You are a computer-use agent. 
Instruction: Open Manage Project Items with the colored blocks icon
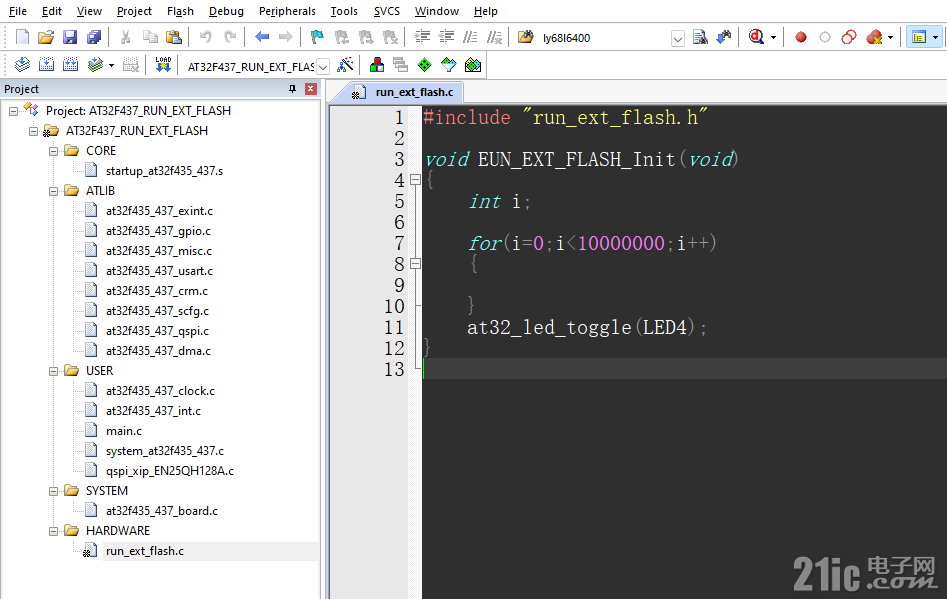click(377, 65)
